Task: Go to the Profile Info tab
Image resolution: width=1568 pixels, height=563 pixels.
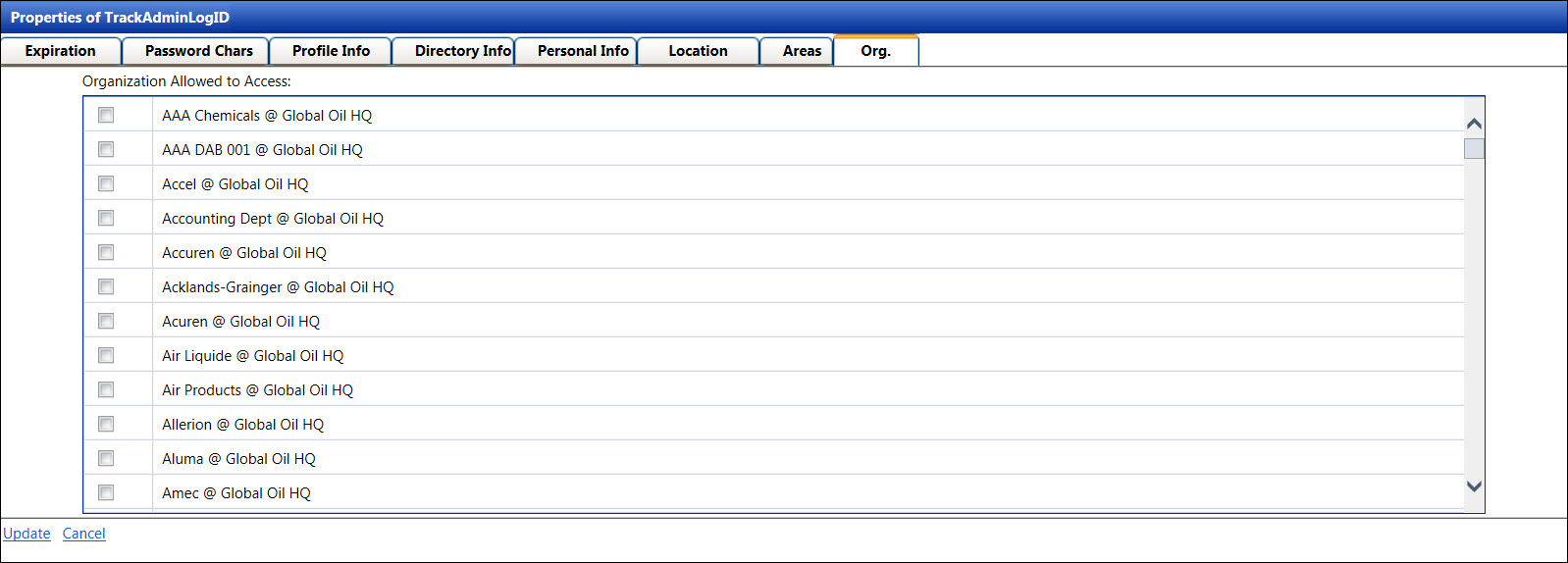Action: coord(331,51)
